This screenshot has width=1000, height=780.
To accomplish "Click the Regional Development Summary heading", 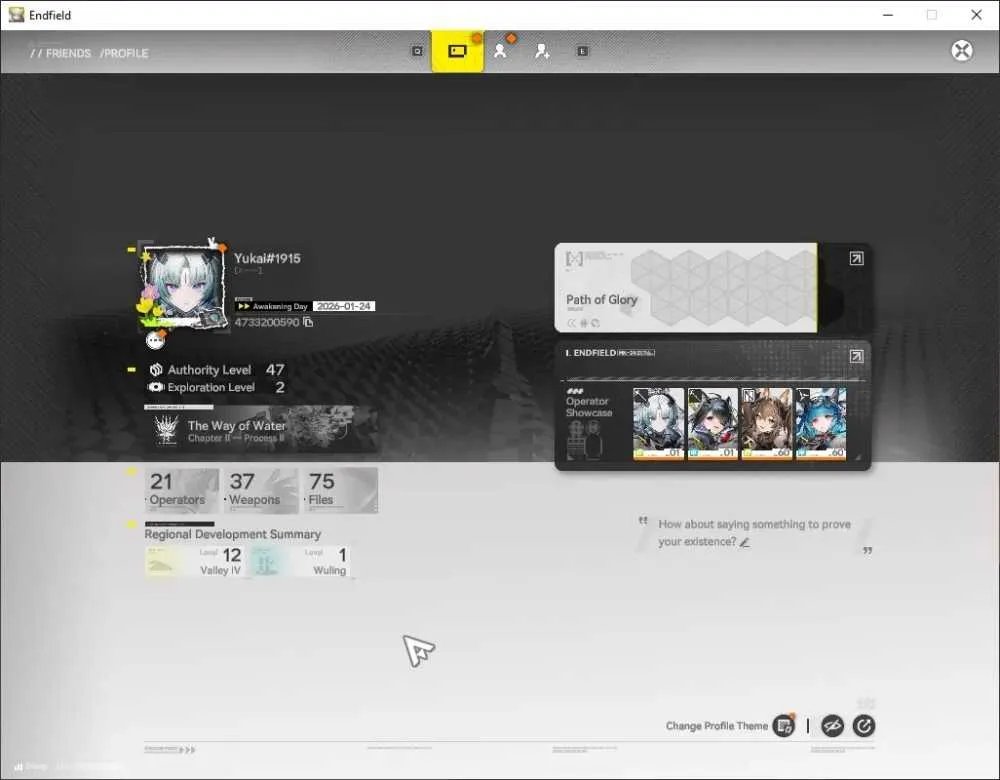I will point(233,534).
